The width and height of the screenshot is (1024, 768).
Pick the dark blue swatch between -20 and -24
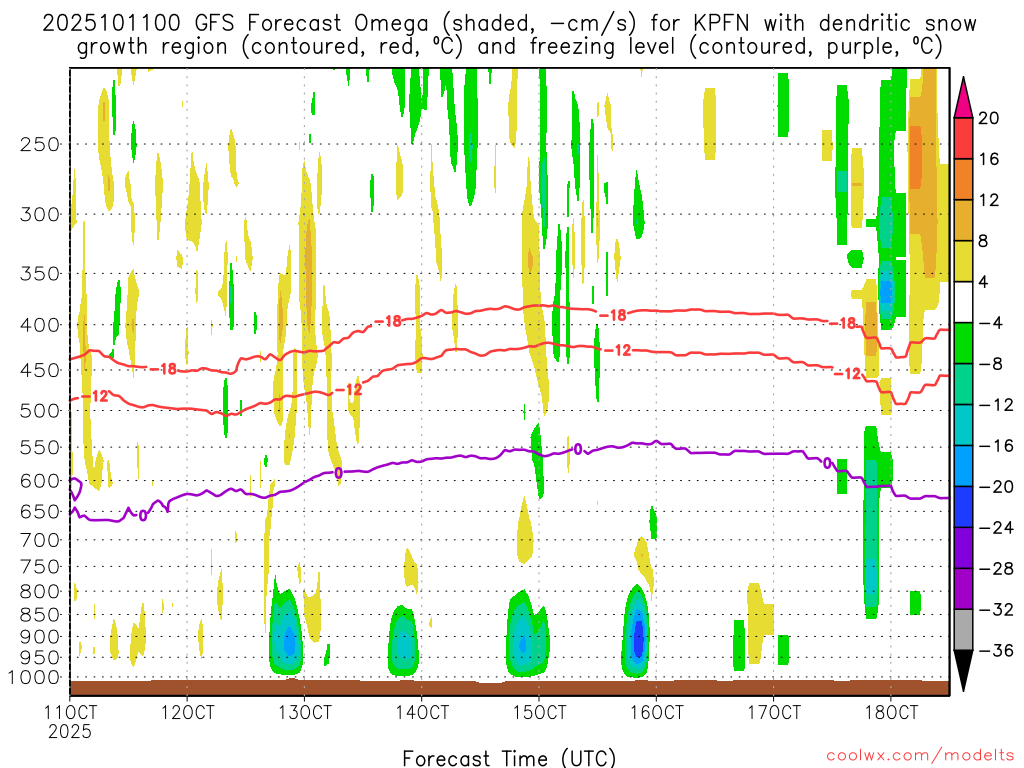[x=964, y=506]
